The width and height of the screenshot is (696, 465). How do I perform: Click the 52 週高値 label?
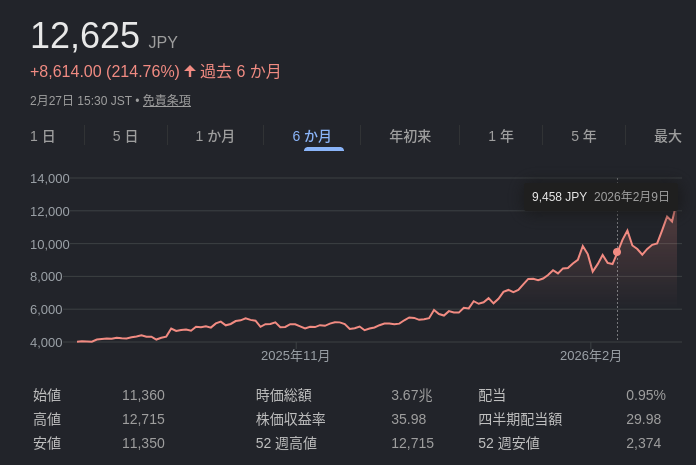coord(286,443)
